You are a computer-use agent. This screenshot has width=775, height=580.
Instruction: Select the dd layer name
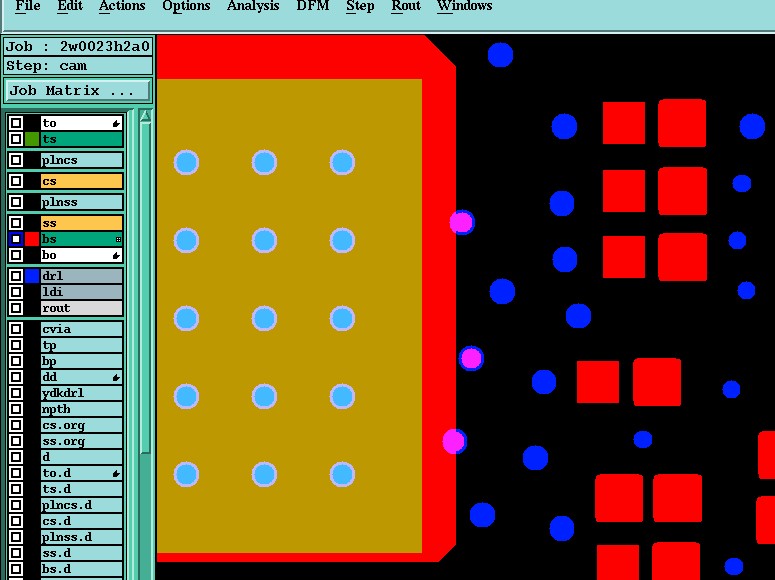click(82, 377)
